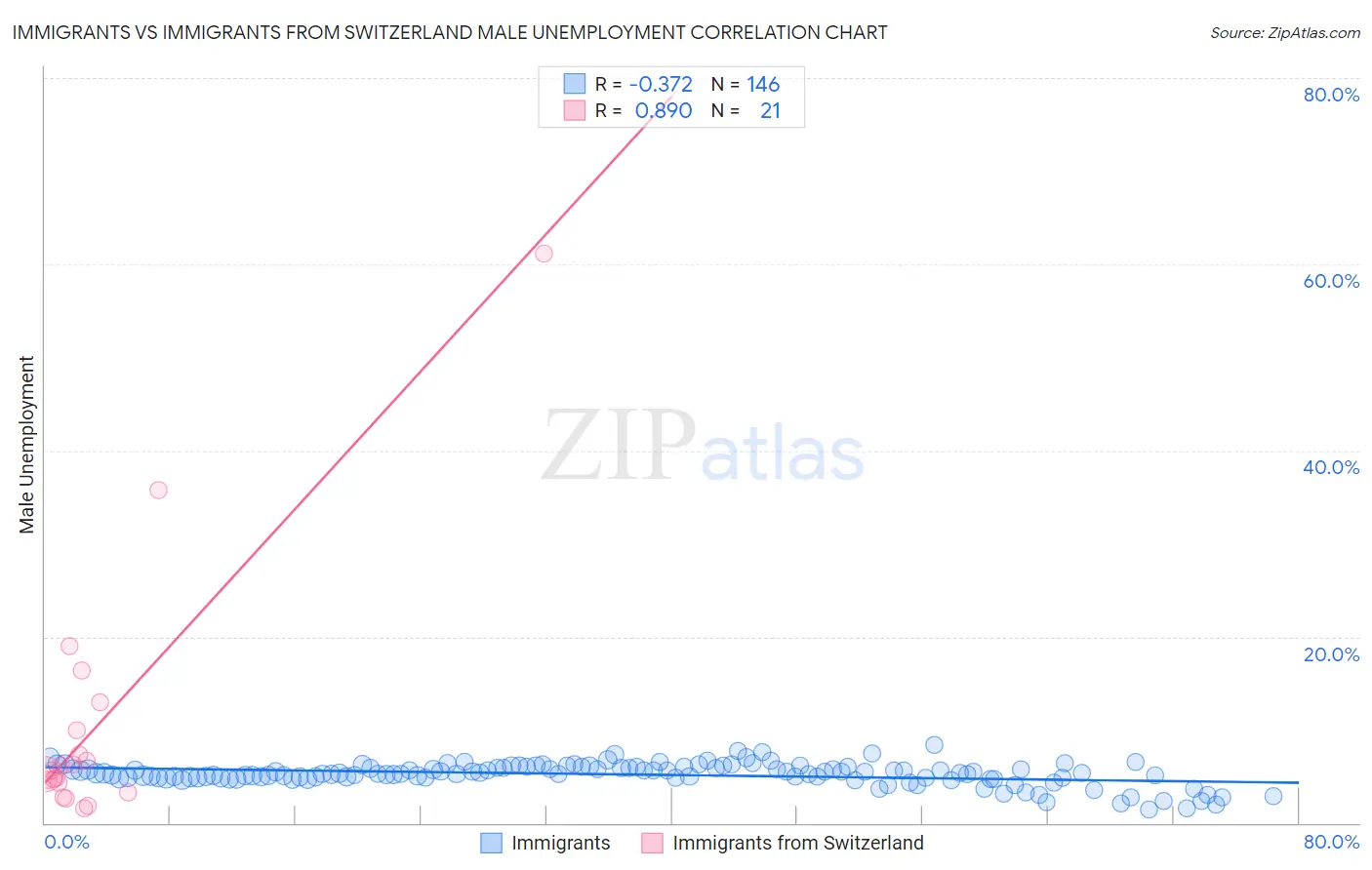The height and width of the screenshot is (870, 1372).
Task: Click the N = 146 value in legend
Action: (746, 84)
